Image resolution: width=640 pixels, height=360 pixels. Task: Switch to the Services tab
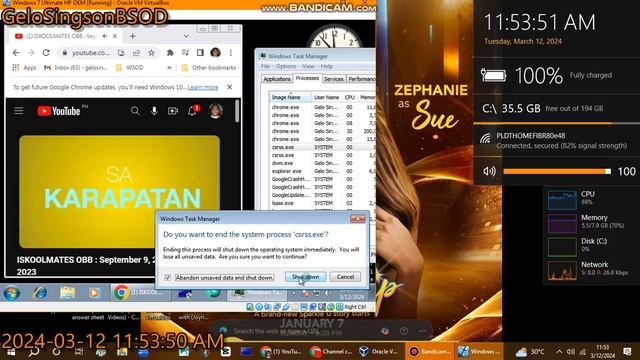(333, 79)
